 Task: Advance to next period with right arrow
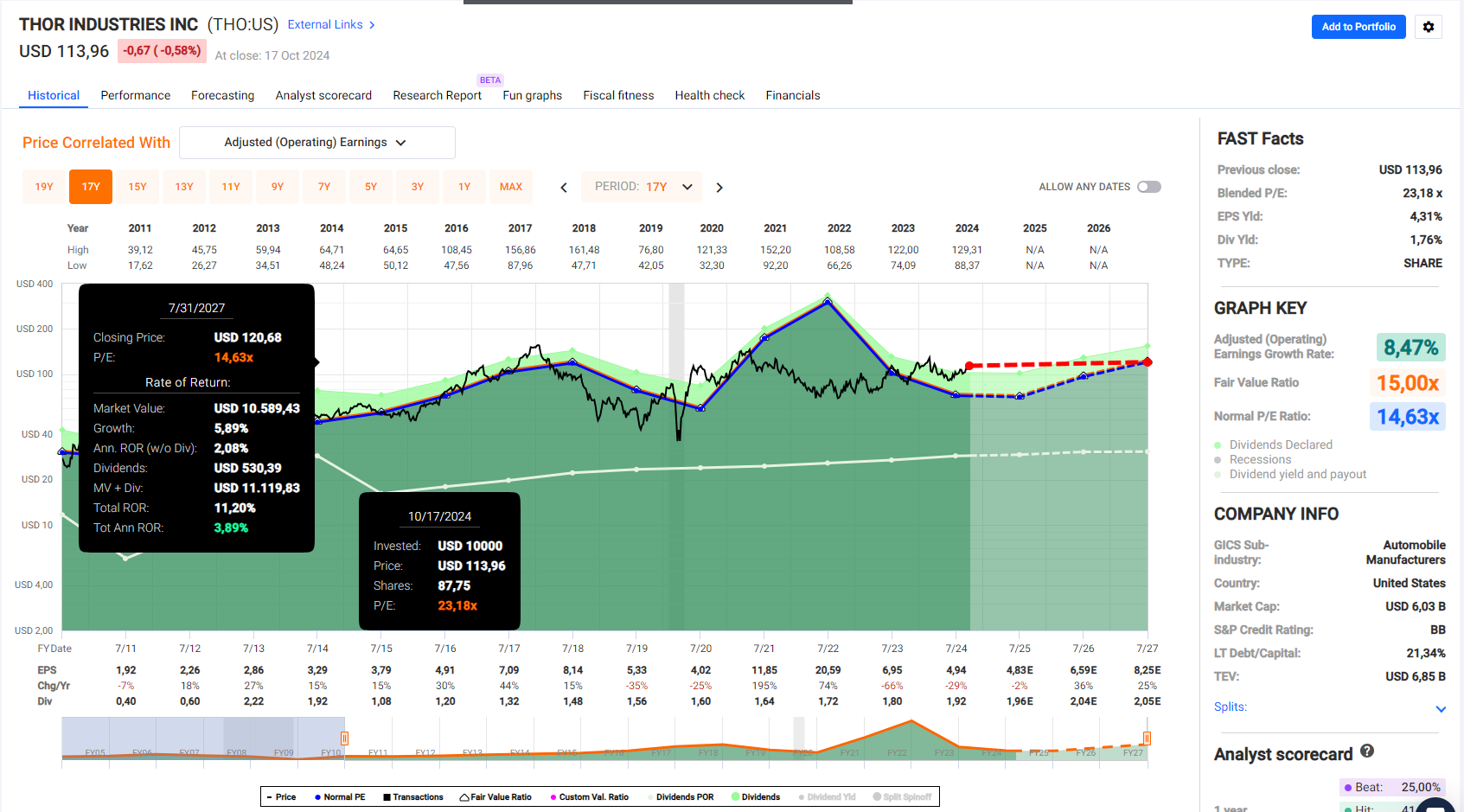(x=719, y=187)
